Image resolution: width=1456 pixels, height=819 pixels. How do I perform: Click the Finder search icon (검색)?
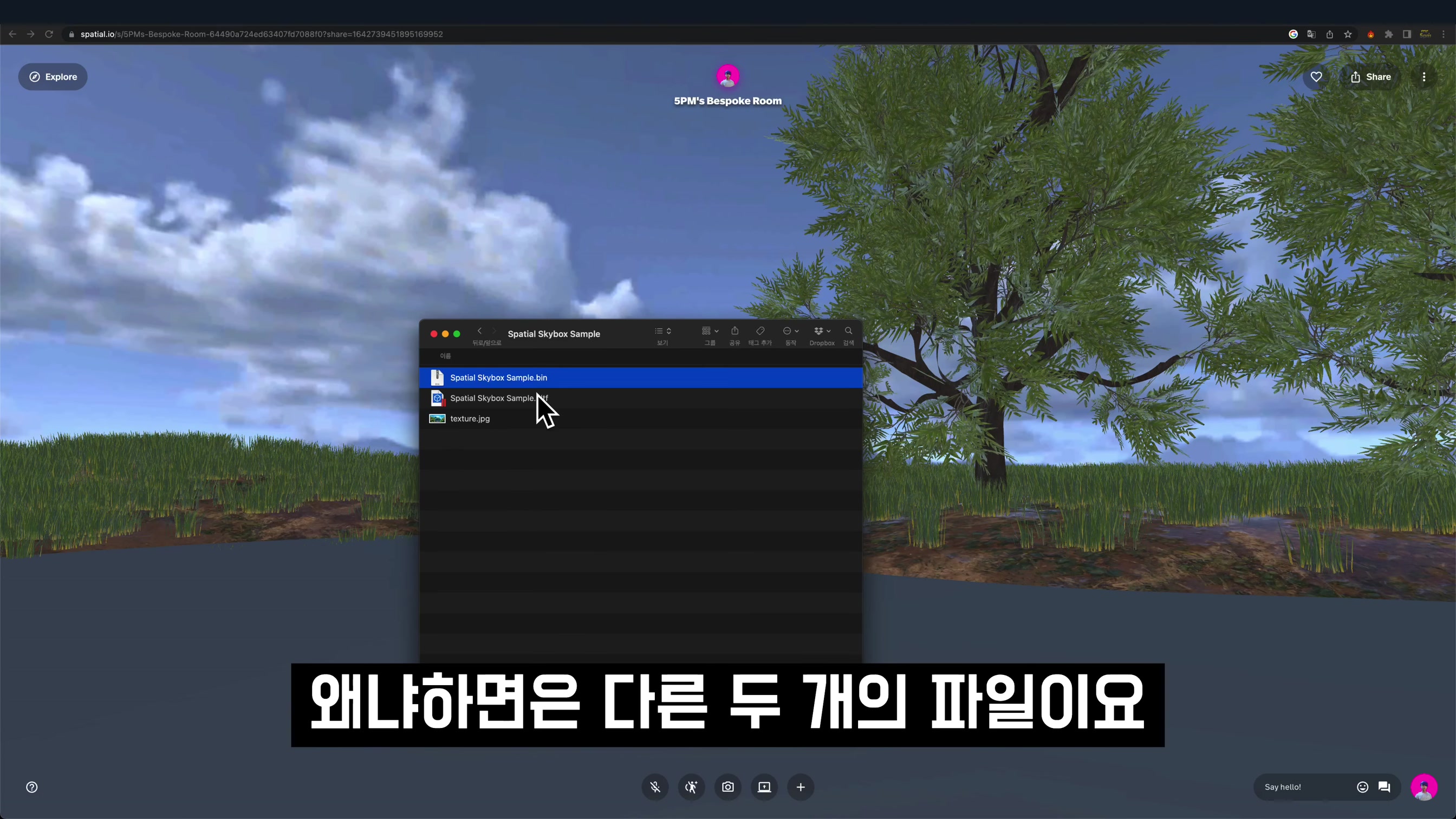pos(848,331)
